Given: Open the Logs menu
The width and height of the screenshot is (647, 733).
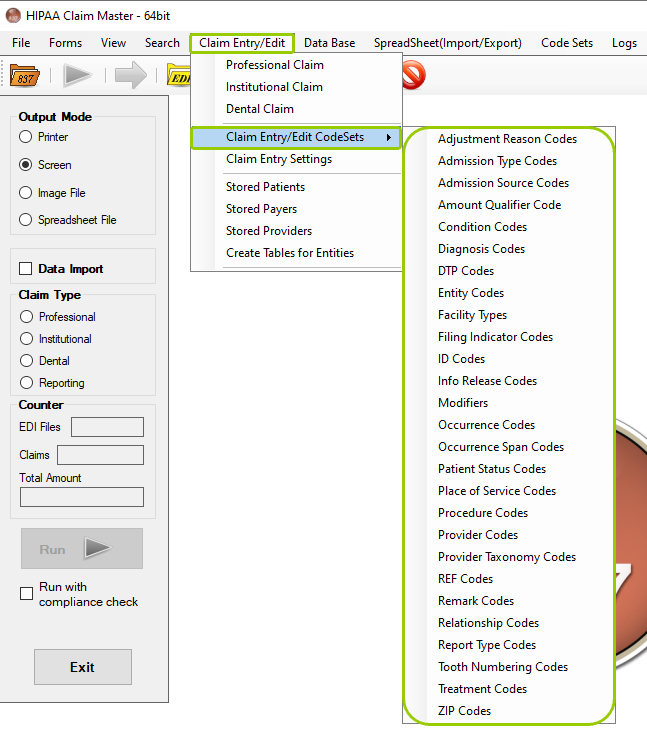Looking at the screenshot, I should (x=625, y=43).
